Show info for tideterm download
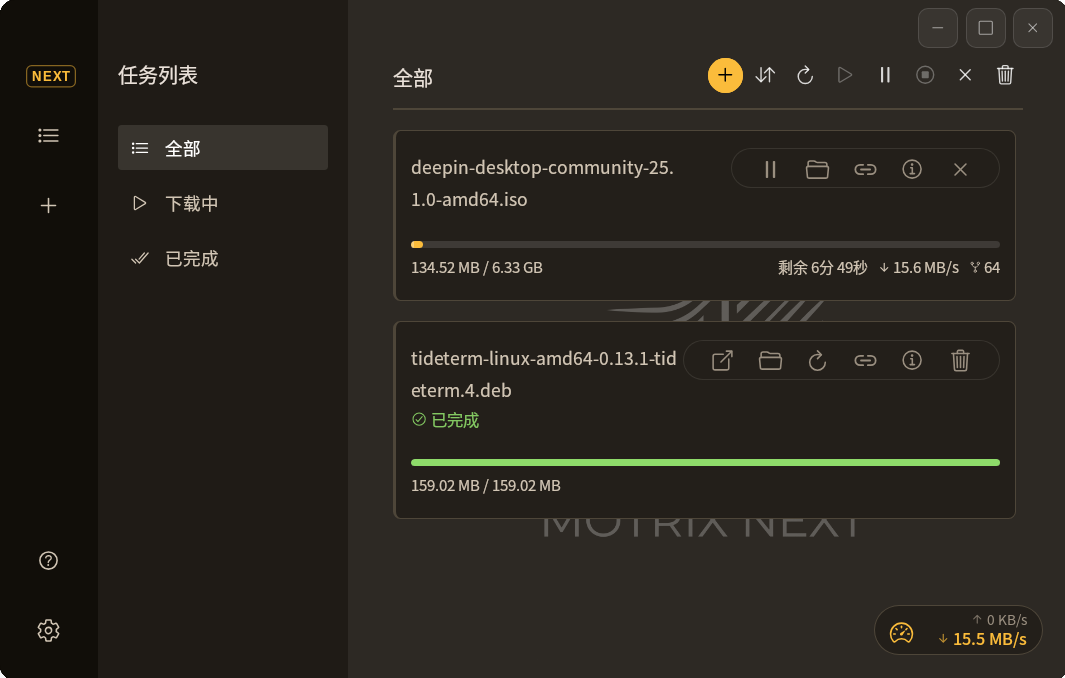 (x=911, y=360)
